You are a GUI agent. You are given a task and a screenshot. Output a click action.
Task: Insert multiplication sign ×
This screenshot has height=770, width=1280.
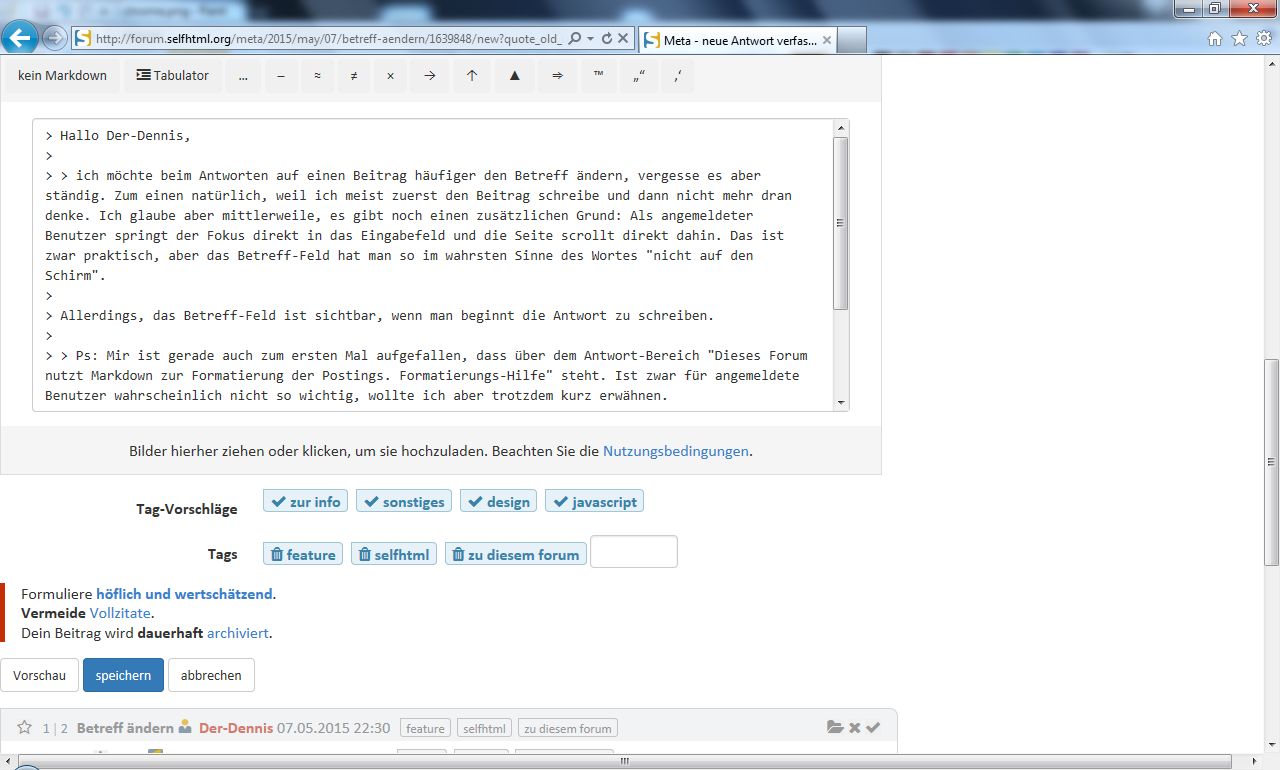(x=390, y=75)
